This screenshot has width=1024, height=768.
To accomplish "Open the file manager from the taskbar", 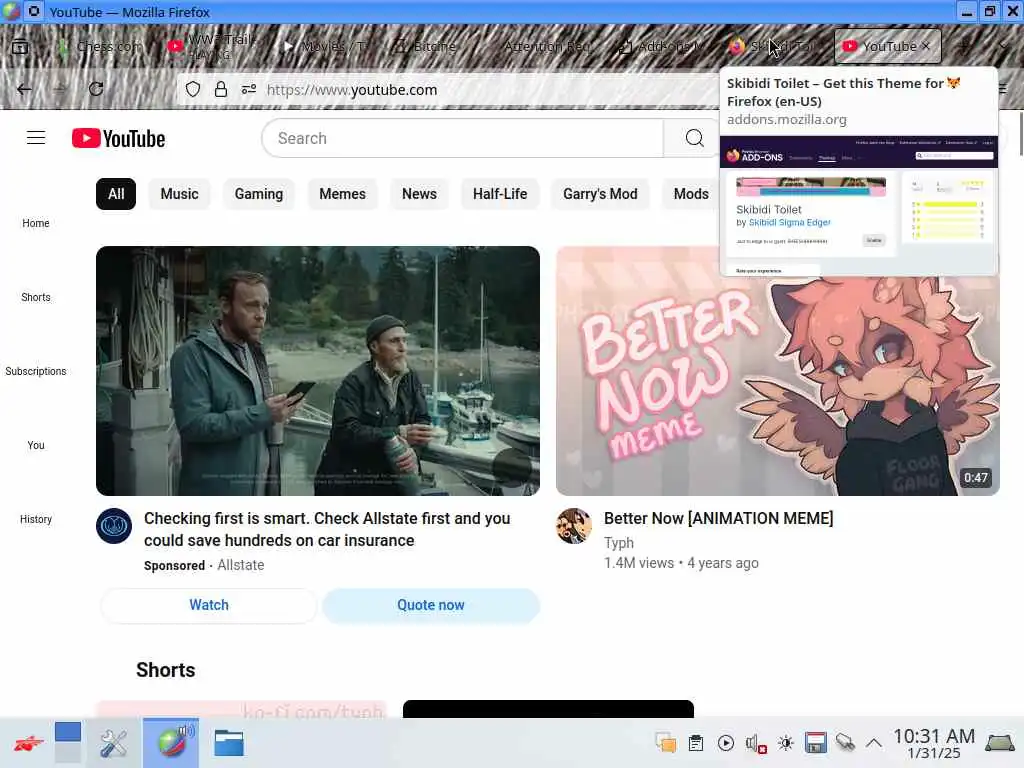I will pos(229,743).
